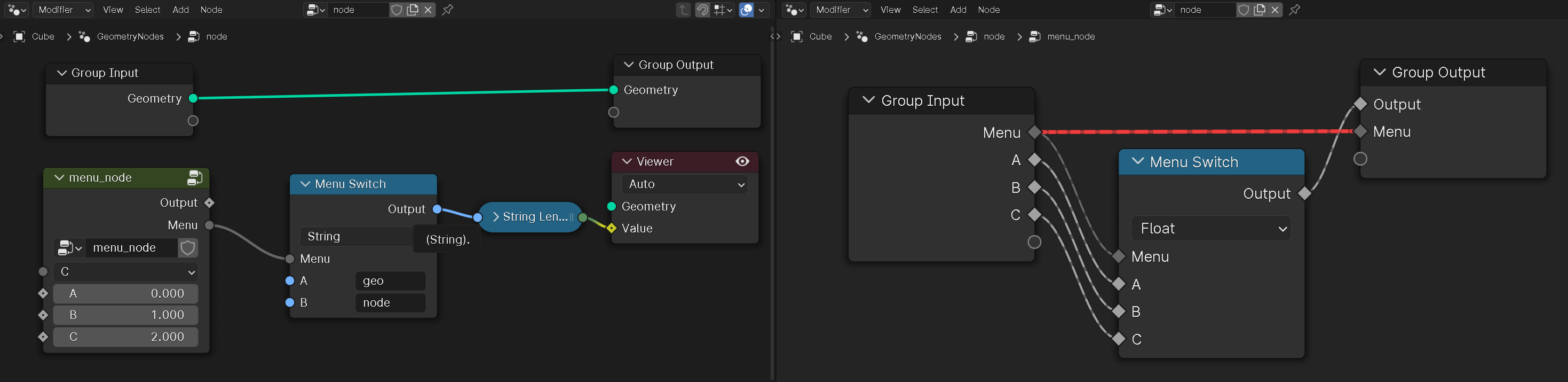The height and width of the screenshot is (382, 1568).
Task: Click the Cube breadcrumb in left editor
Action: [x=43, y=36]
